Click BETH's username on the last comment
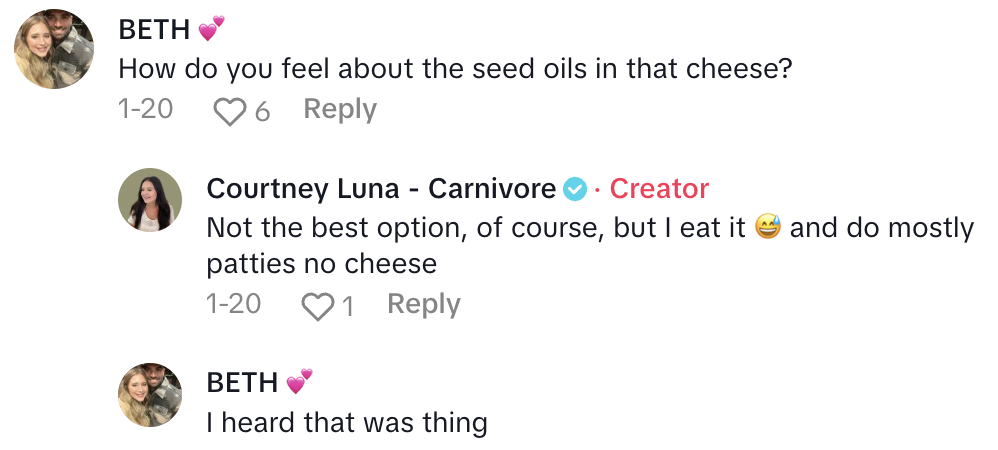This screenshot has height=450, width=998. (x=242, y=382)
